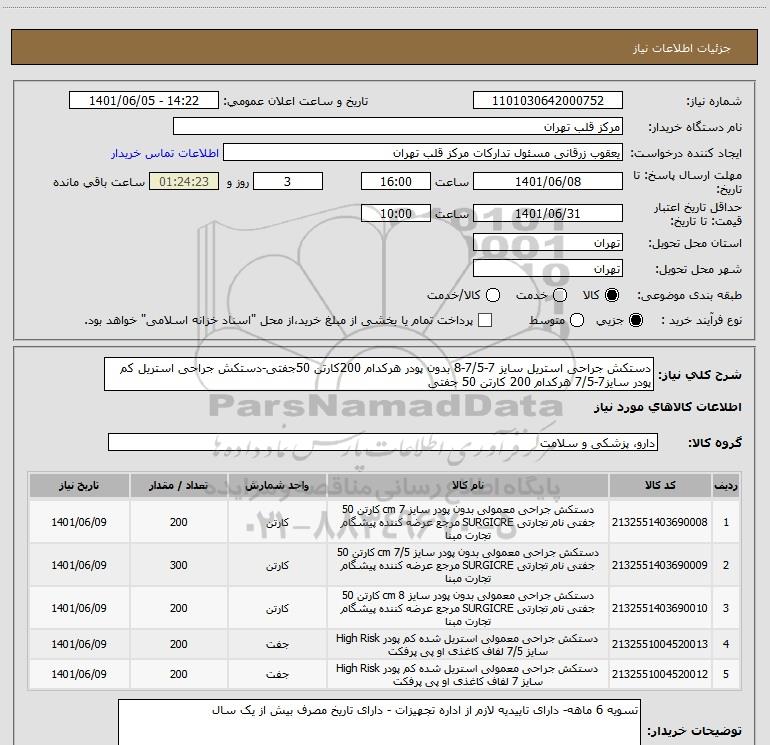Click the deadline time field 16:00

(x=396, y=181)
